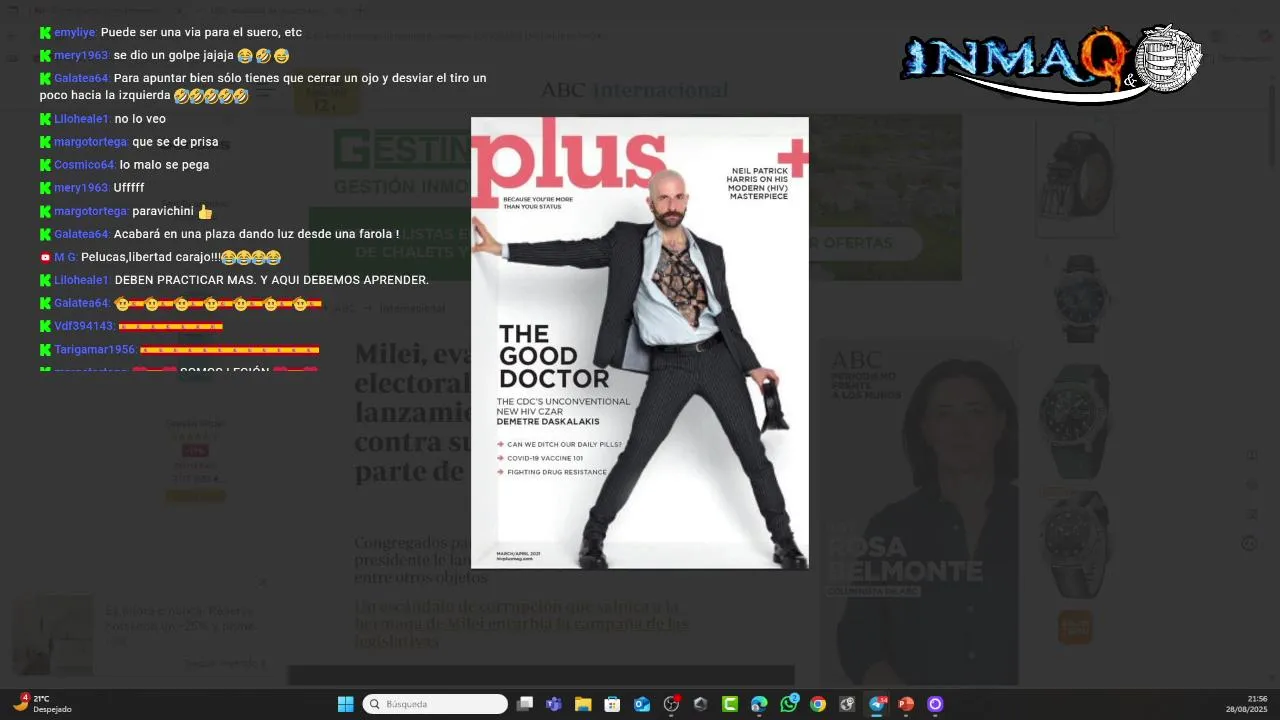Open Microsoft Store from the taskbar
This screenshot has width=1280, height=720.
612,704
